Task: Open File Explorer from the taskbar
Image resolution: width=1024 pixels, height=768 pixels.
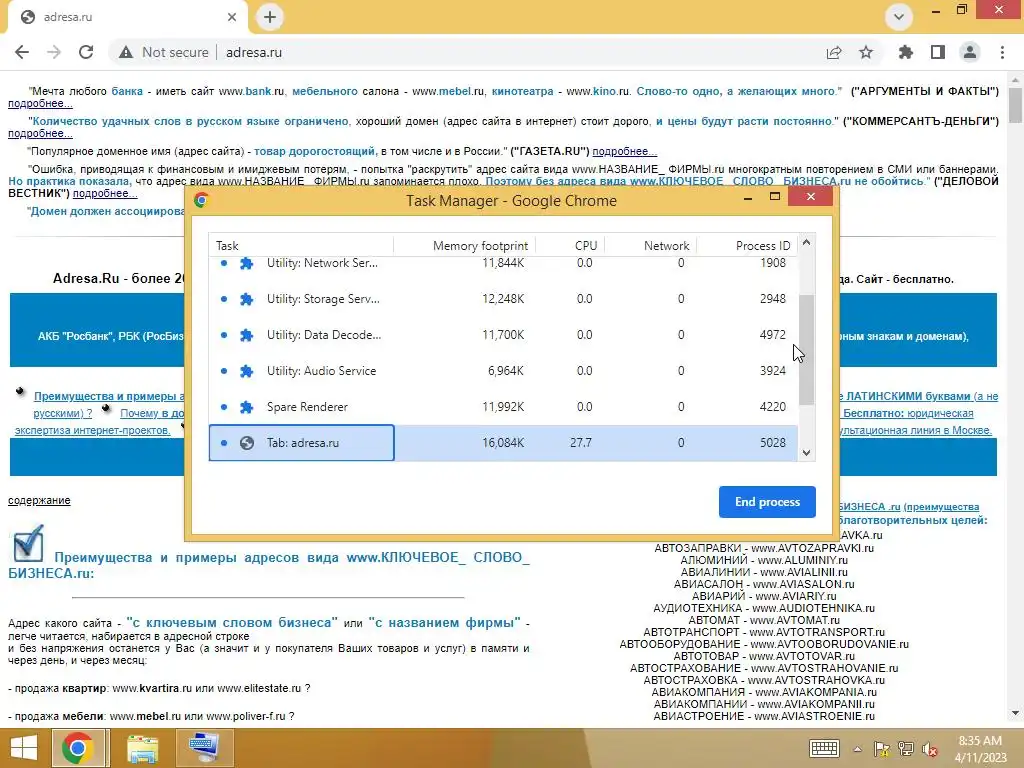Action: 142,748
